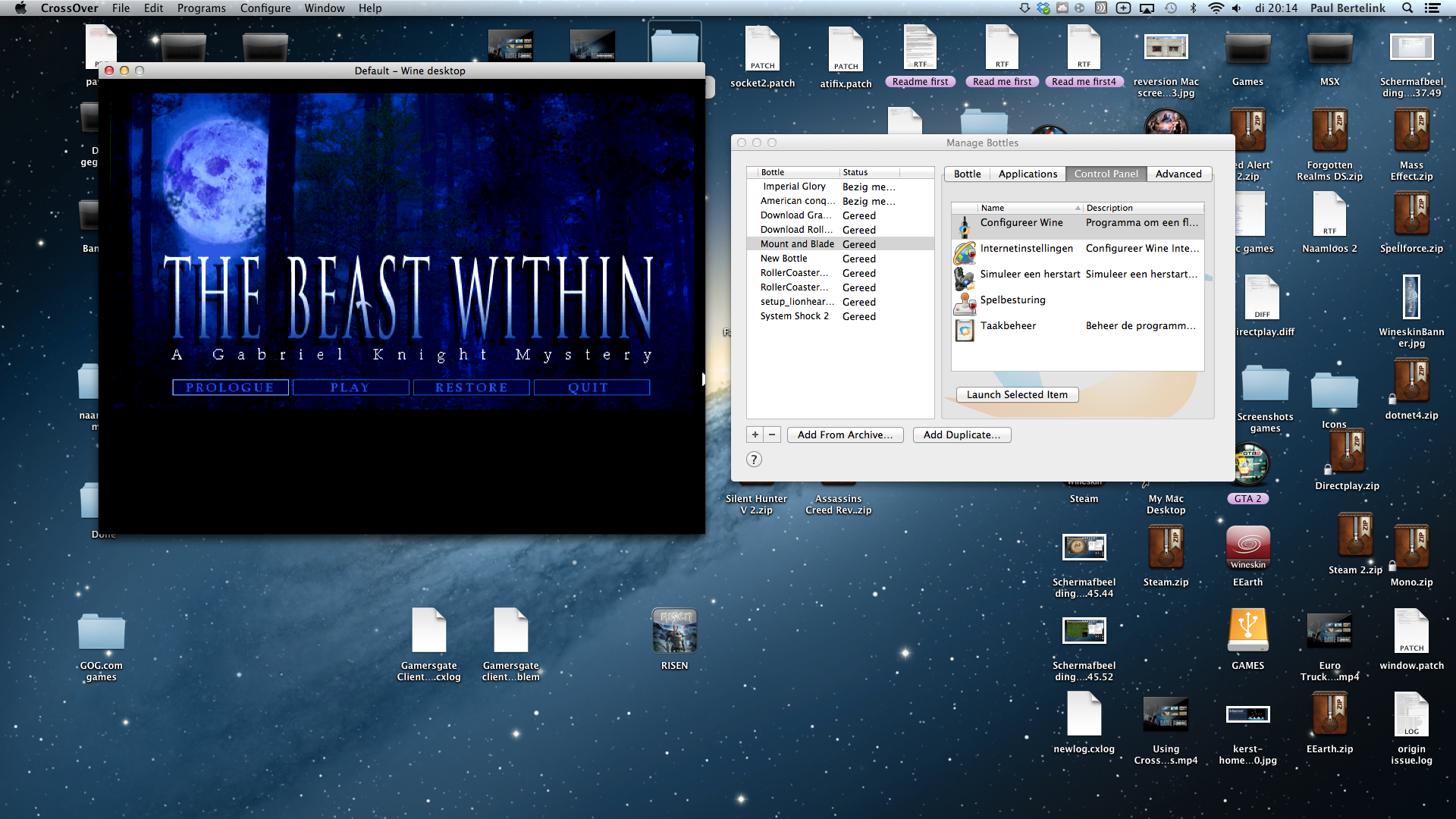The image size is (1456, 819).
Task: Select the Mass Effect.zip archive icon
Action: pyautogui.click(x=1411, y=130)
